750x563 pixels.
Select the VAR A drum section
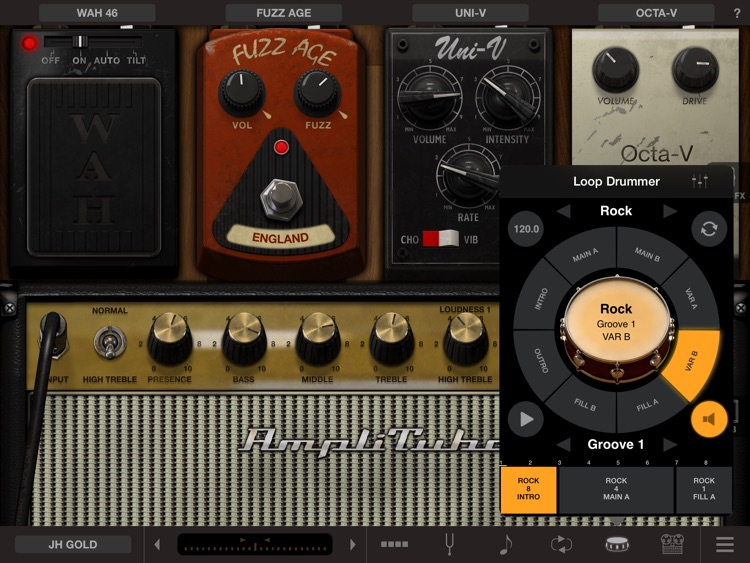pos(691,298)
